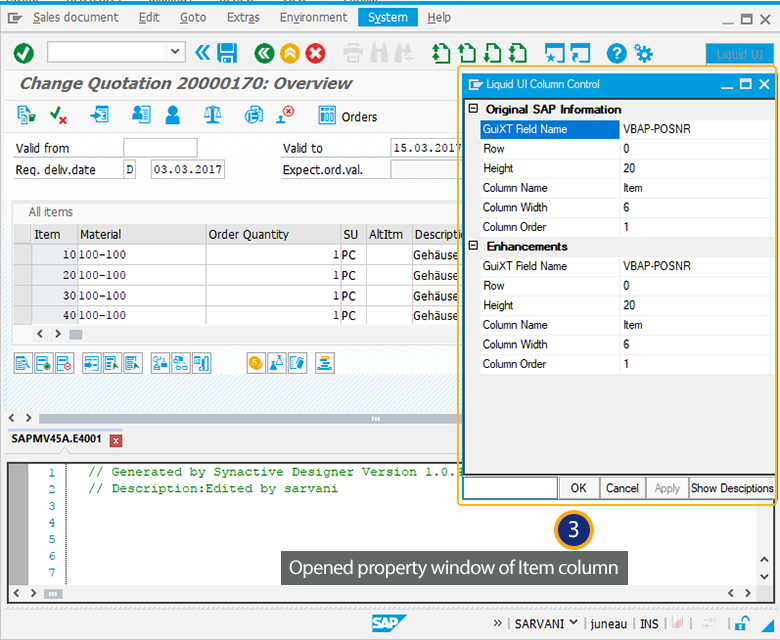Click the red Cancel icon
Image resolution: width=780 pixels, height=640 pixels.
tap(315, 53)
